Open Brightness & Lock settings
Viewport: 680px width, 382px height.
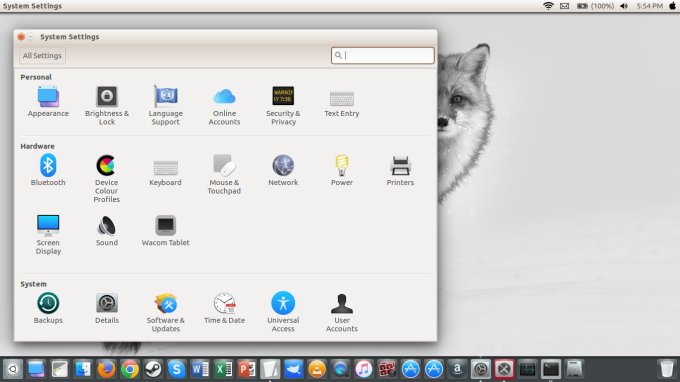pyautogui.click(x=107, y=106)
